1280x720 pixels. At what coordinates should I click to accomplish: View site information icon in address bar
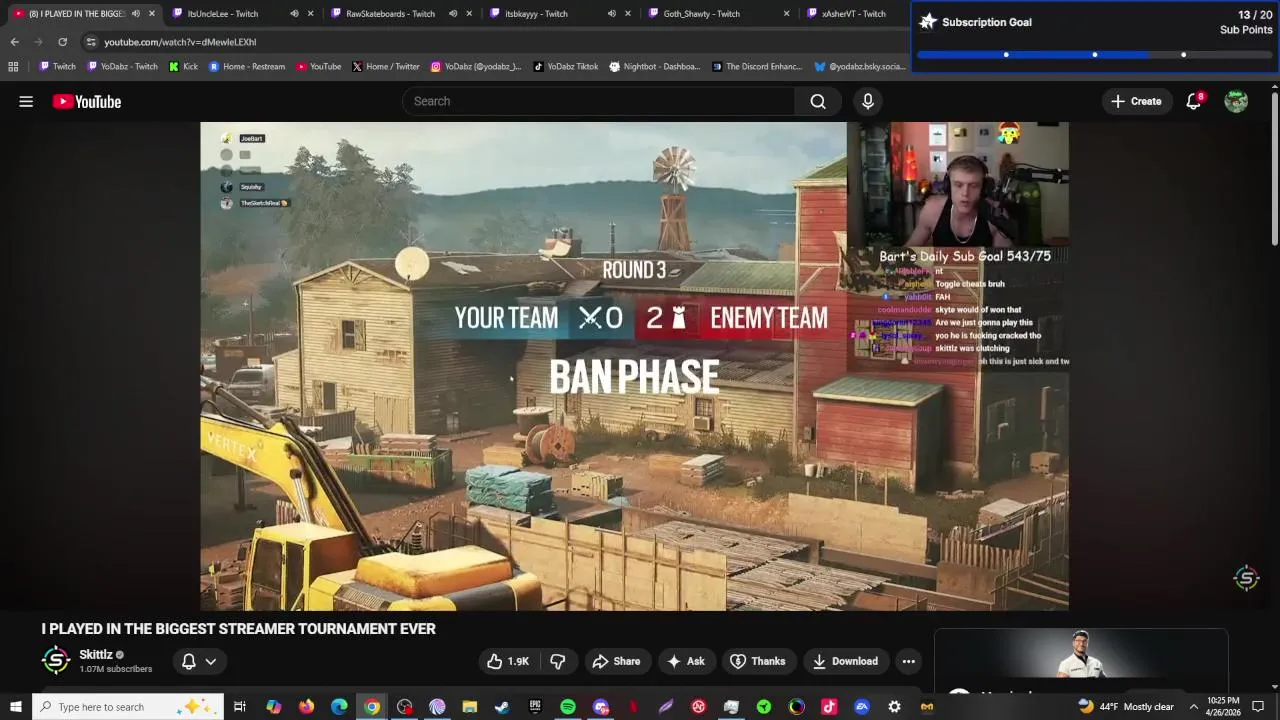tap(91, 42)
